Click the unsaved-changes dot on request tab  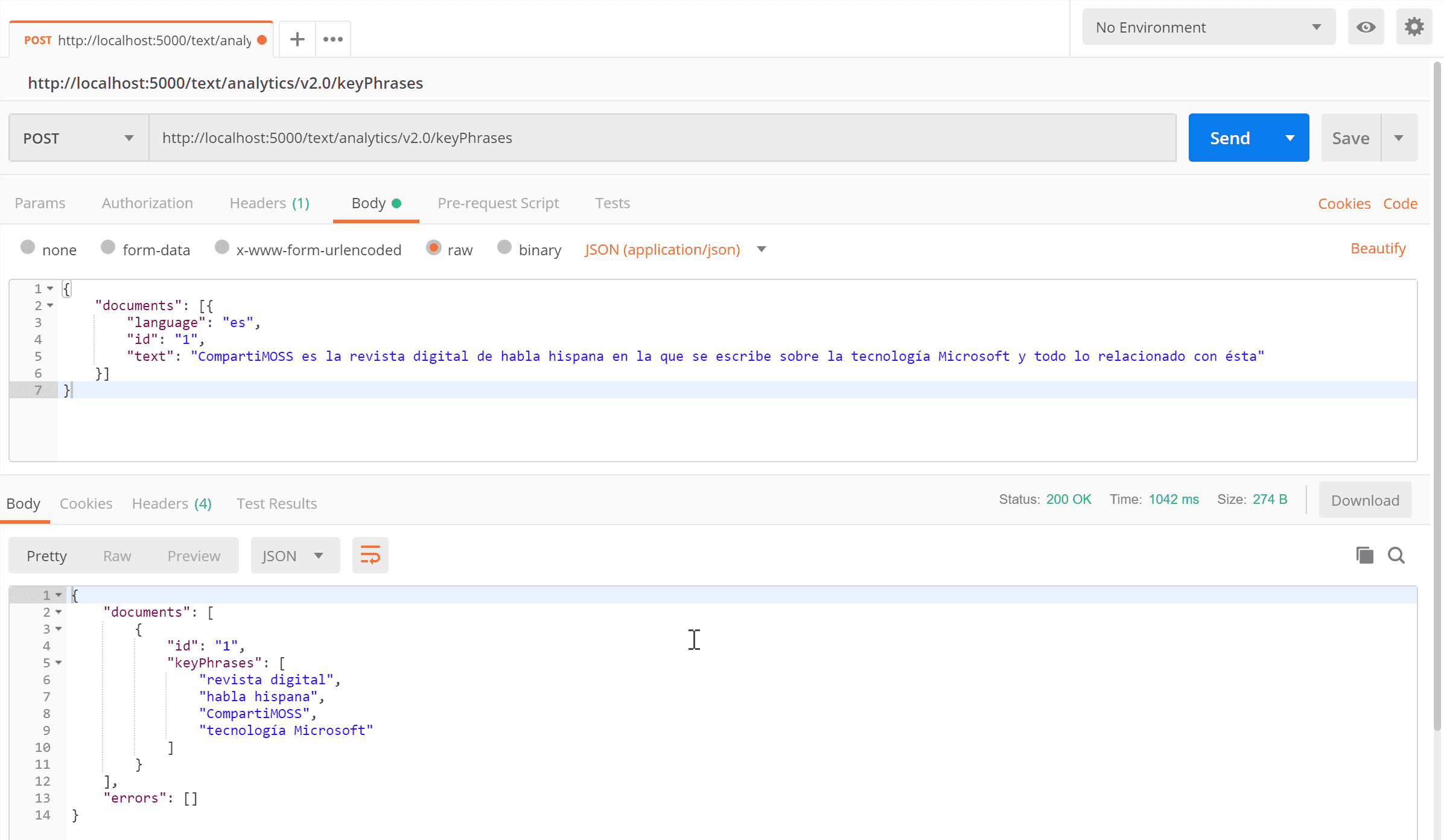click(x=262, y=40)
